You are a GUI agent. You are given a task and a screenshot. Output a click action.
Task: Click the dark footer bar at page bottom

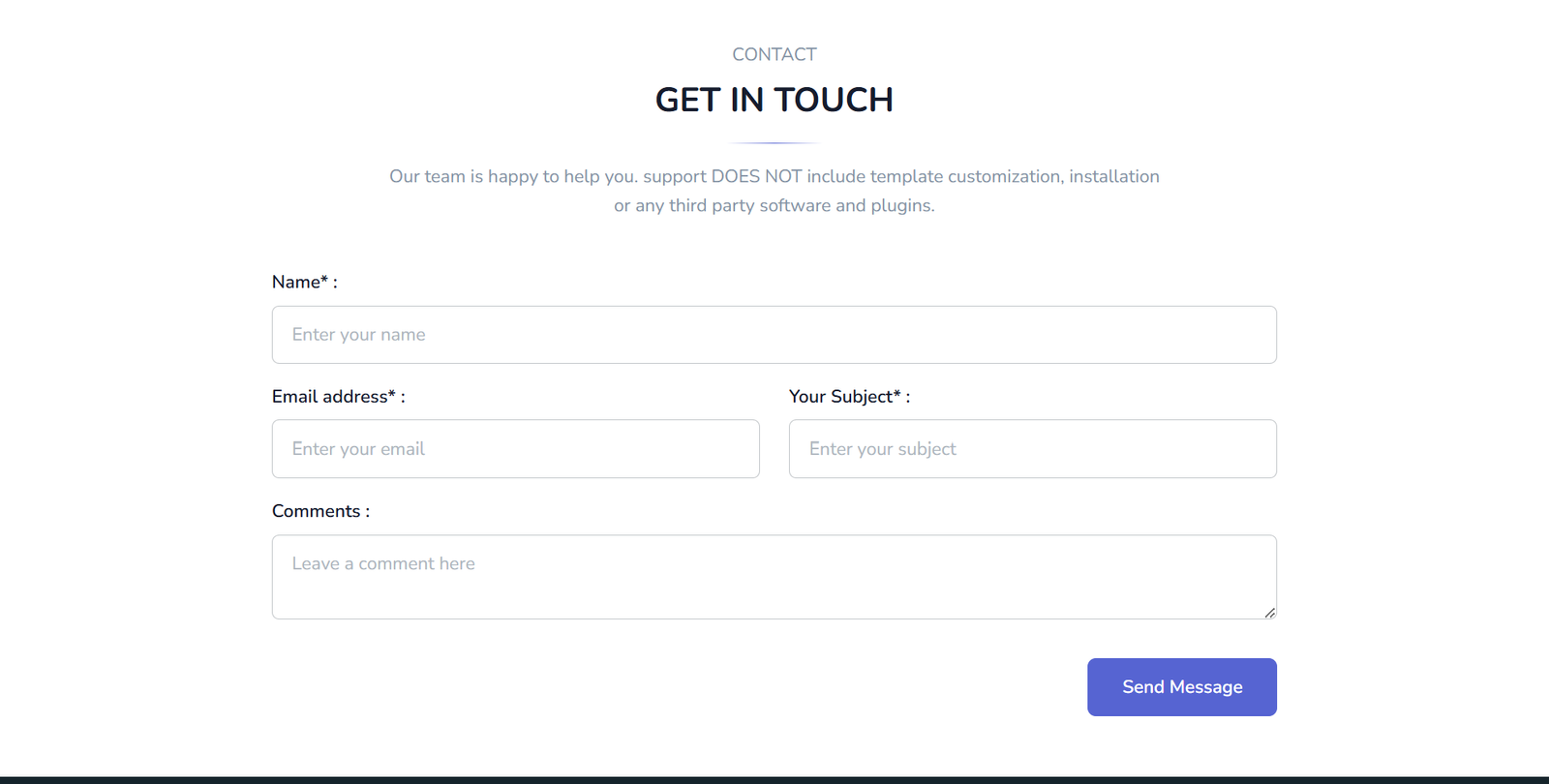point(774,780)
